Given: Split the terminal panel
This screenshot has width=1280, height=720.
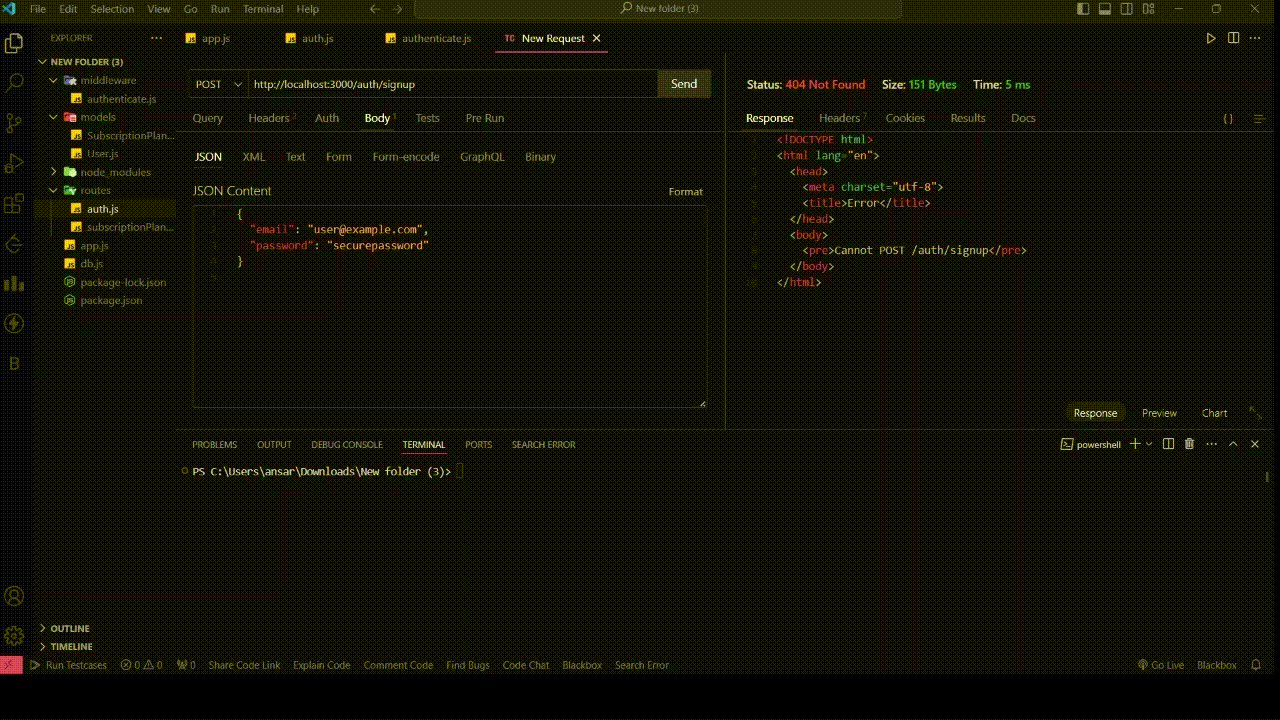Looking at the screenshot, I should point(1168,444).
